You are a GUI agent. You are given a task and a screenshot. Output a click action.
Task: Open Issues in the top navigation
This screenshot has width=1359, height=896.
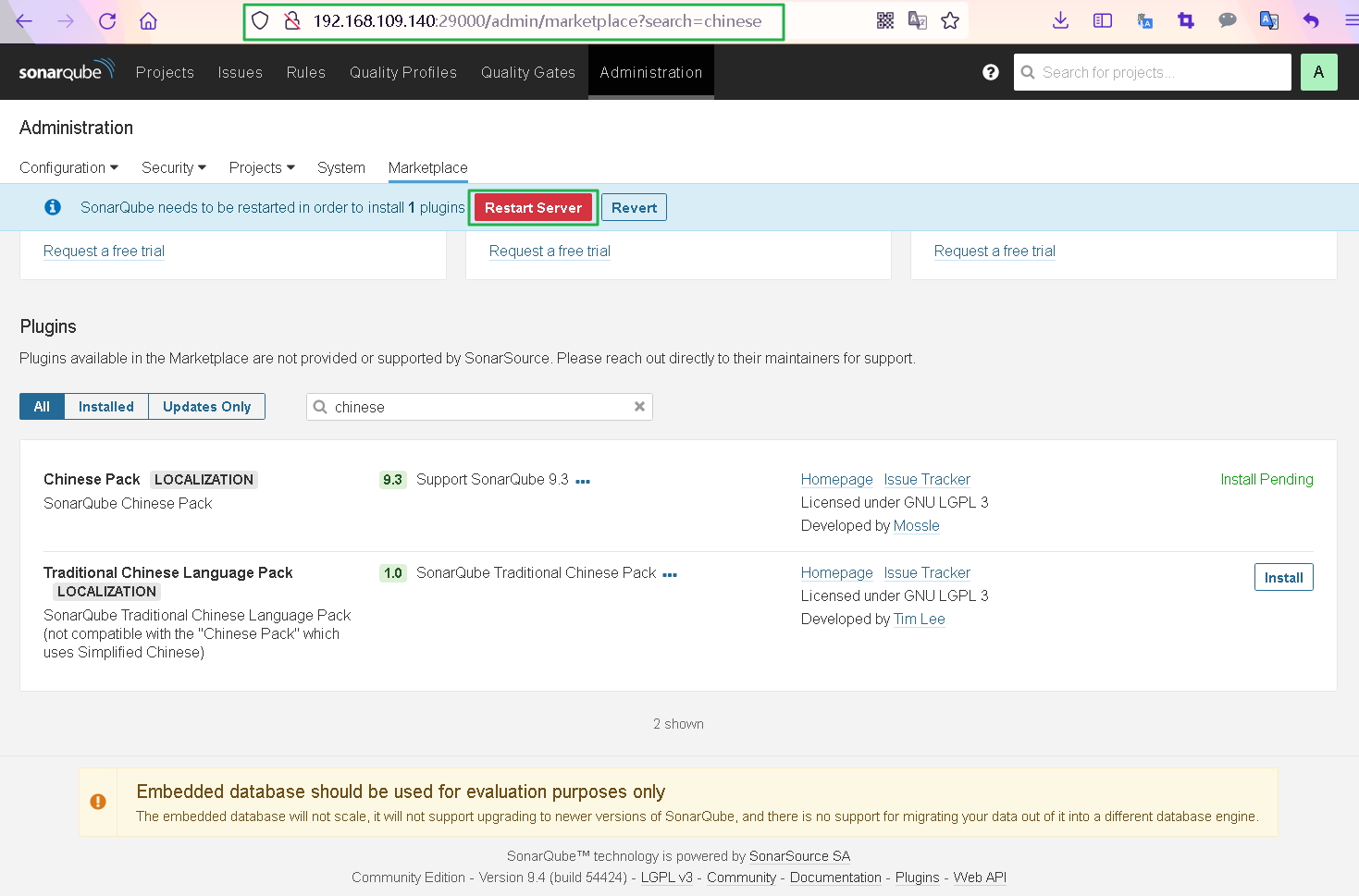pyautogui.click(x=241, y=72)
